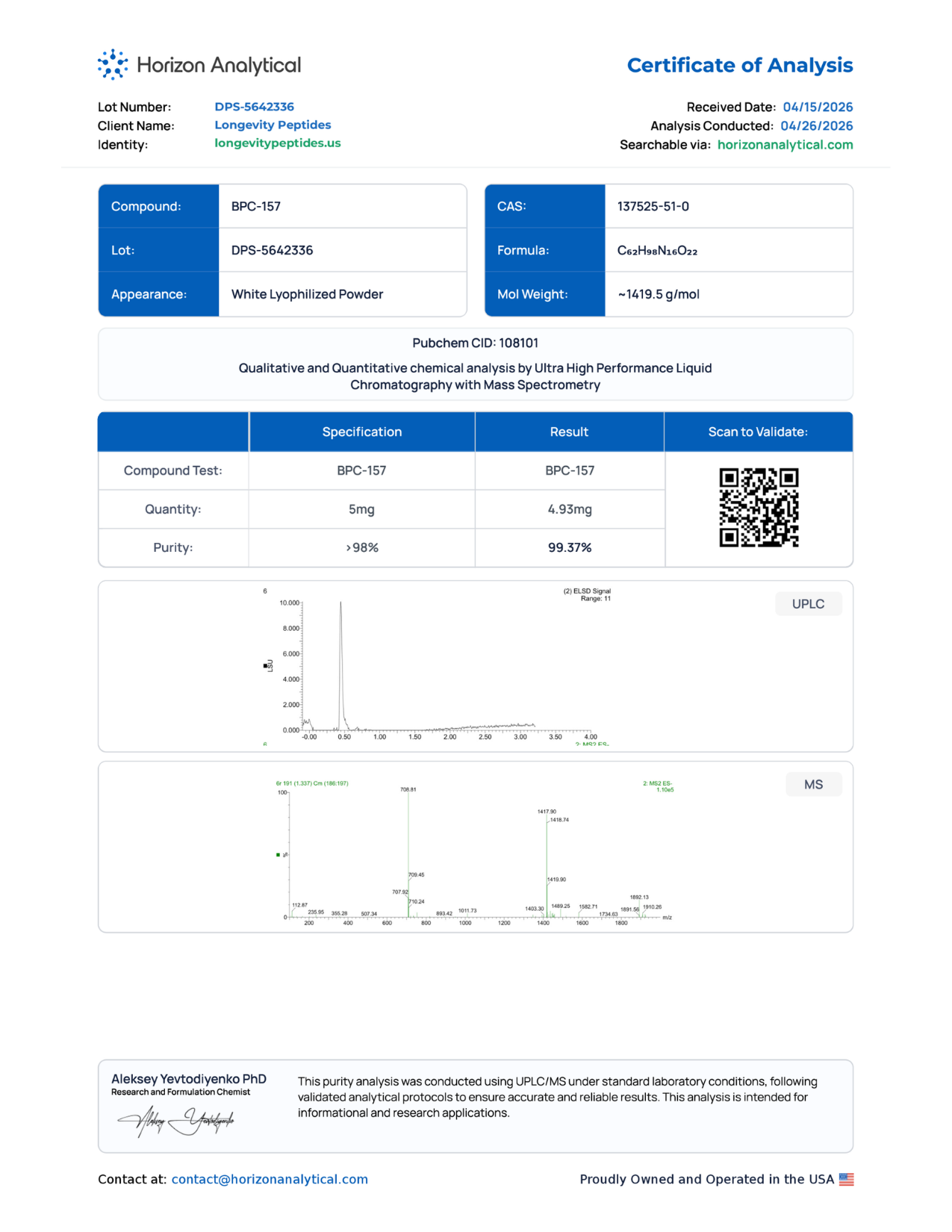Select the 4.93mg quantity result

tap(570, 509)
